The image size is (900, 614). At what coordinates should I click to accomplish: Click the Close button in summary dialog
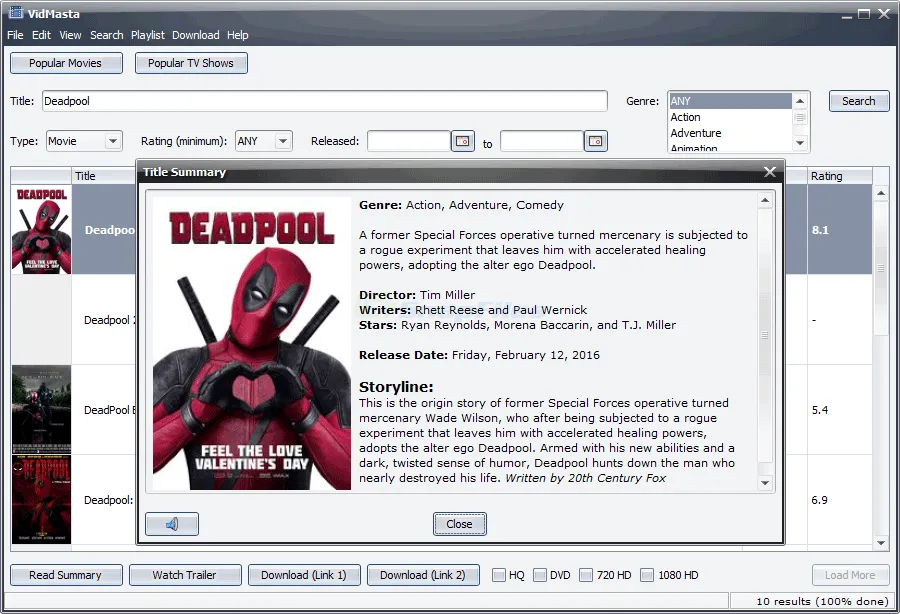(459, 524)
